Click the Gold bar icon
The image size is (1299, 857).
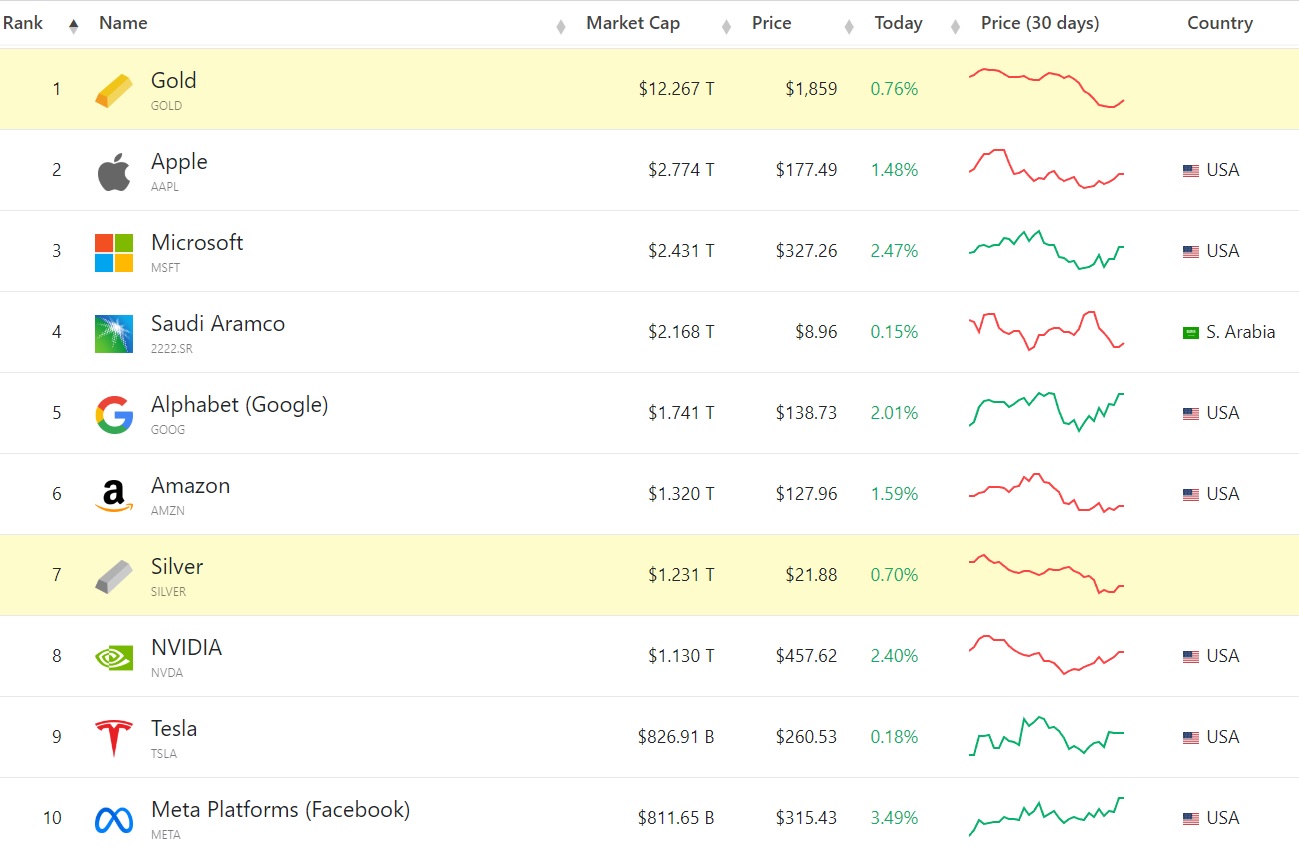(x=114, y=89)
